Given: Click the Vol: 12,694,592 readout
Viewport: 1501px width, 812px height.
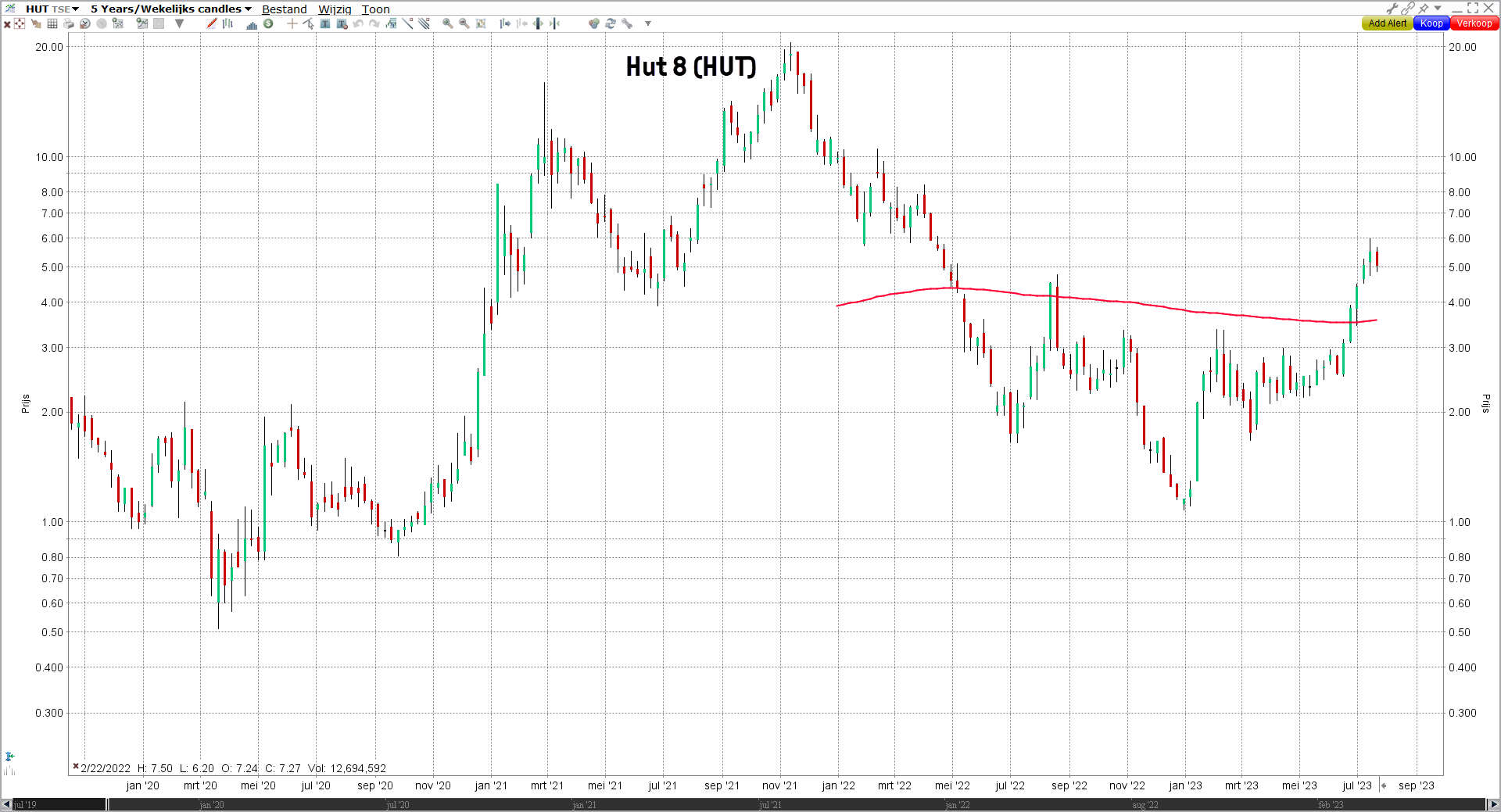Looking at the screenshot, I should [346, 768].
